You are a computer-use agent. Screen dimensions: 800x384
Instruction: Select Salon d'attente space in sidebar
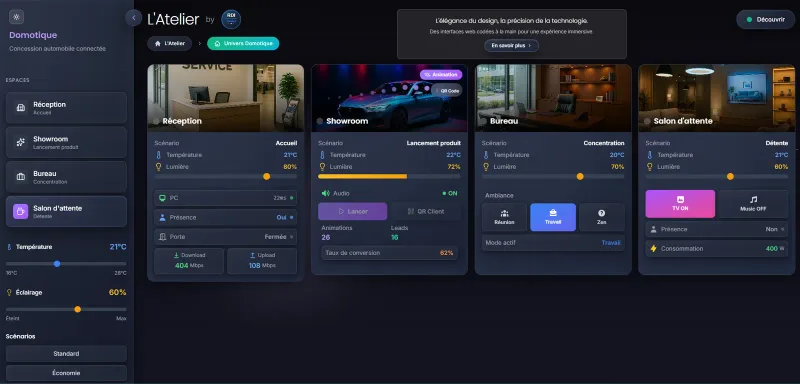(x=66, y=211)
